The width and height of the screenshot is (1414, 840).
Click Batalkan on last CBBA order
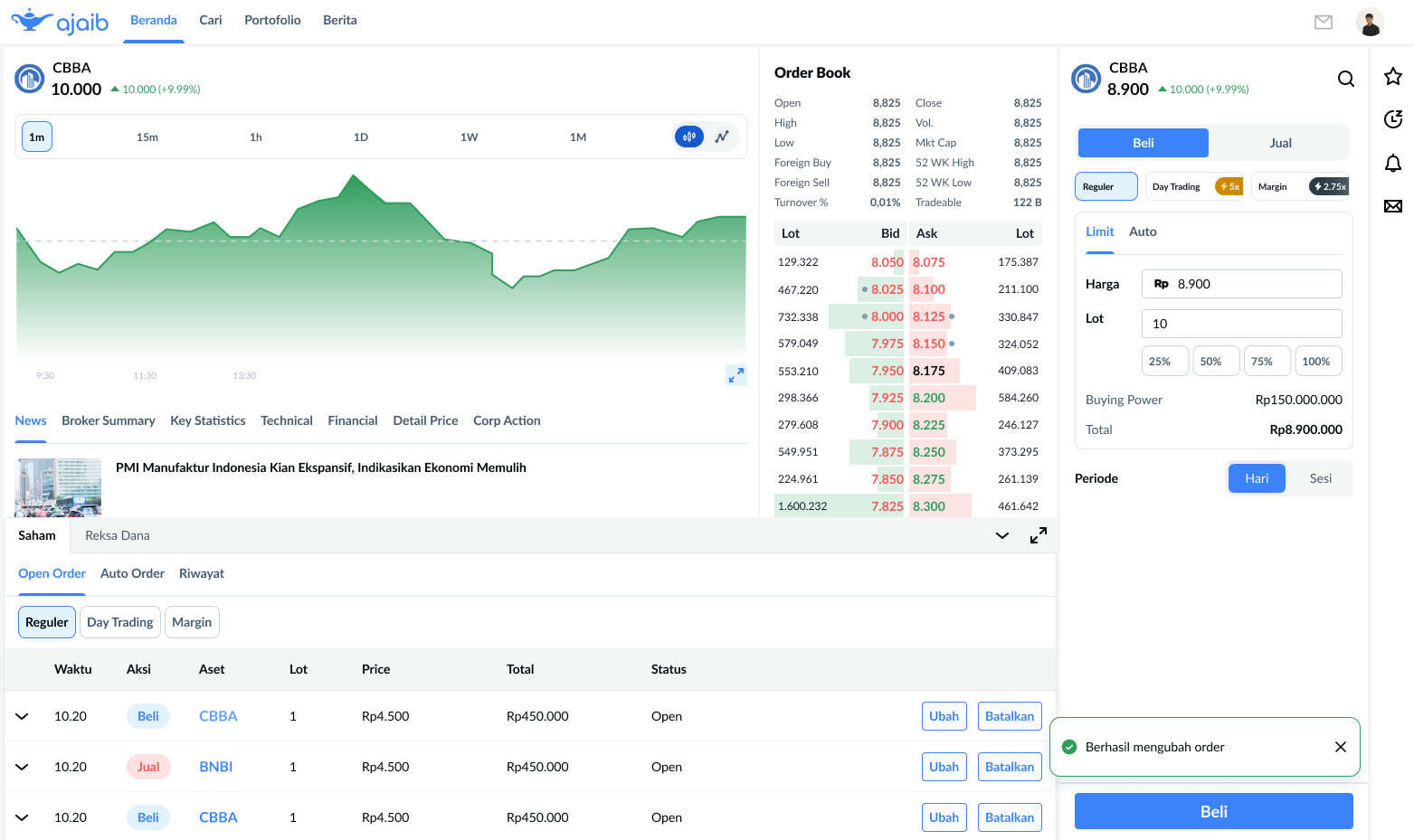(1010, 817)
